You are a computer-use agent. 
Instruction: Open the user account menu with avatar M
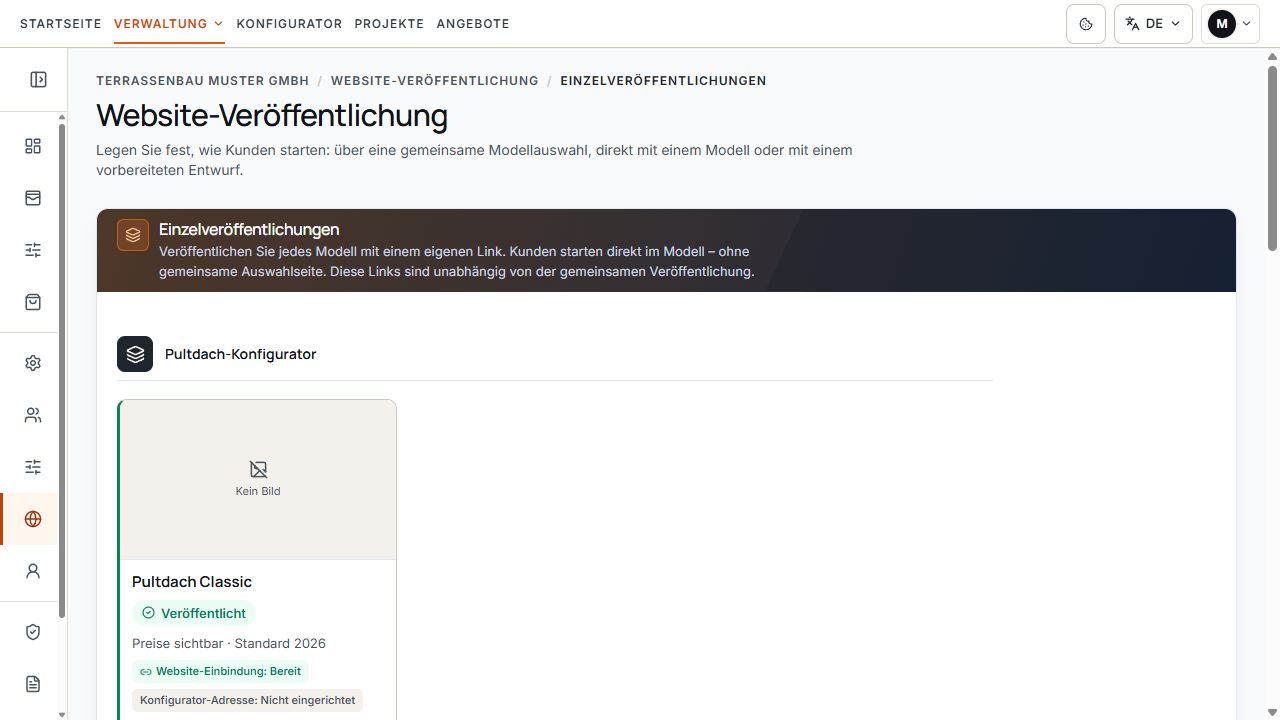pos(1230,24)
